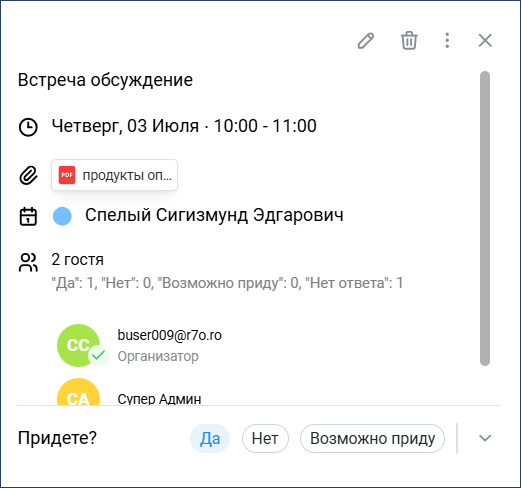Click the yellow CA avatar of Супер Админ
Image resolution: width=522 pixels, height=489 pixels.
79,392
